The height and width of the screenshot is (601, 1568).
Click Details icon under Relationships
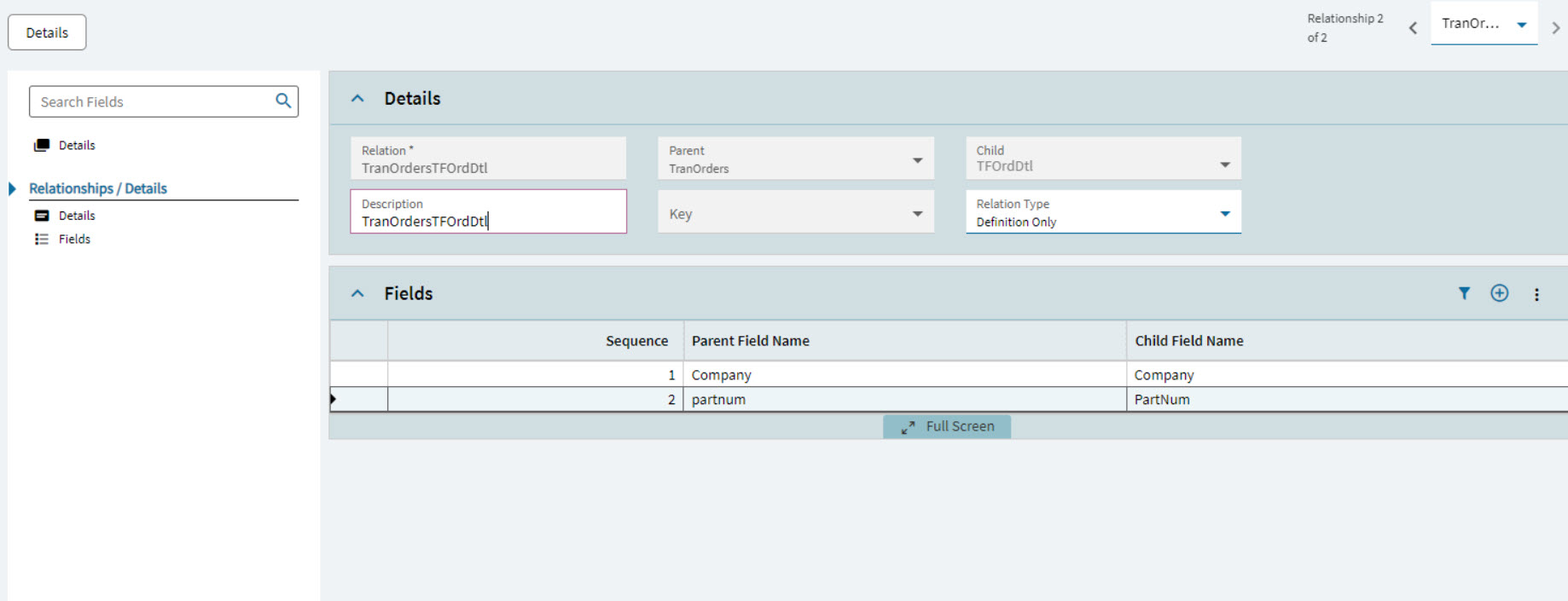pyautogui.click(x=41, y=216)
